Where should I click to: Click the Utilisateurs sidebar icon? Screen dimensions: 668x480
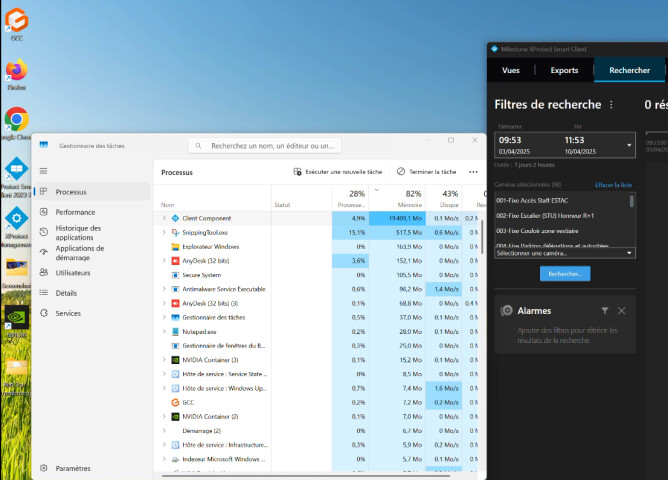[x=44, y=272]
